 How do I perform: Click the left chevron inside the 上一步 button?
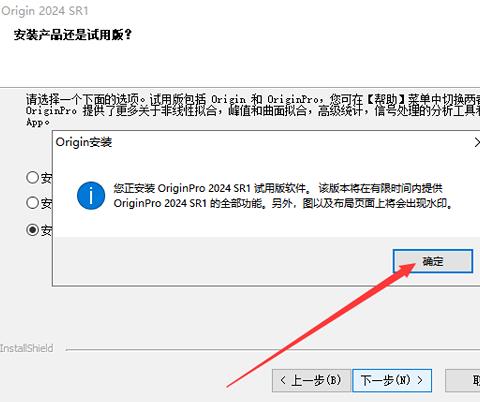coord(283,380)
